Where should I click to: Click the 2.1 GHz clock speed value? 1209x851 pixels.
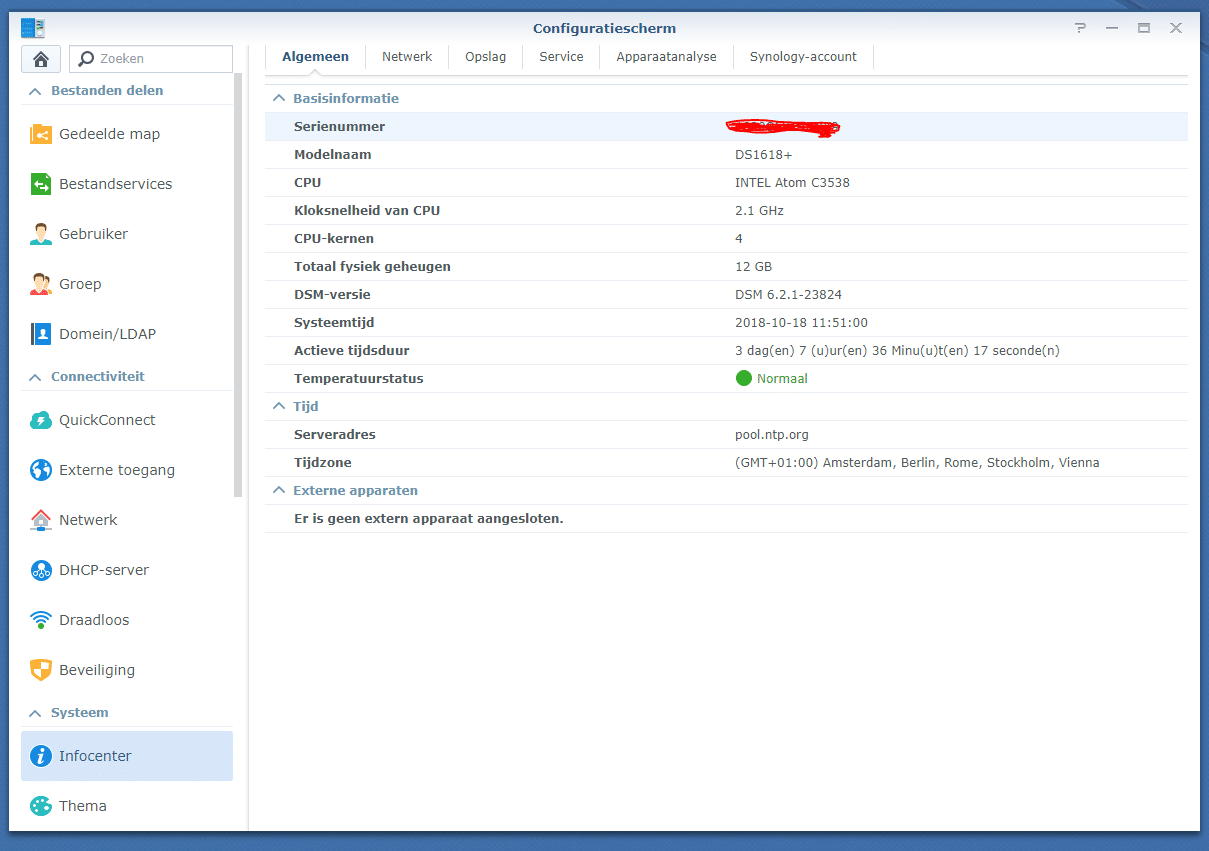(x=759, y=211)
